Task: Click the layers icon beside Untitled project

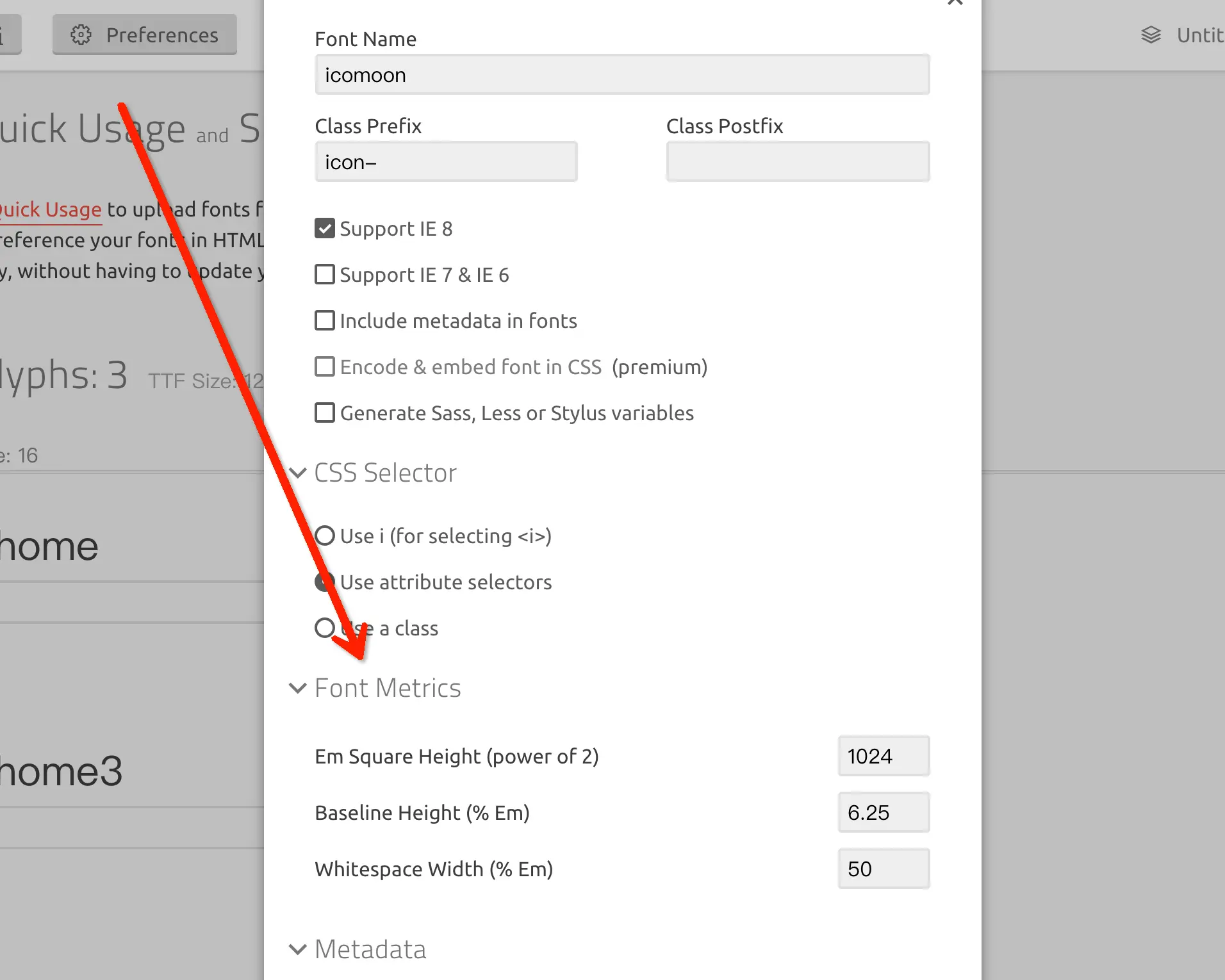Action: tap(1151, 35)
